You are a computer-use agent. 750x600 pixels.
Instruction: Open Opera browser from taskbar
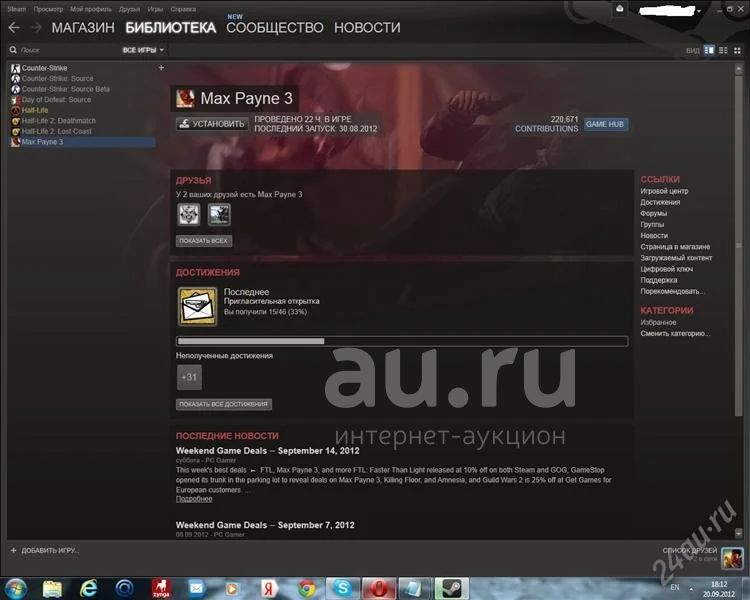pos(379,589)
